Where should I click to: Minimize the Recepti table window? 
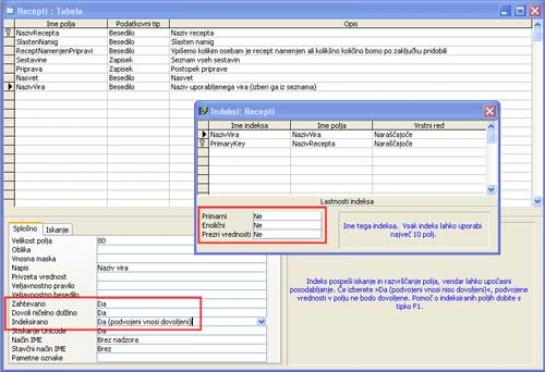point(505,10)
